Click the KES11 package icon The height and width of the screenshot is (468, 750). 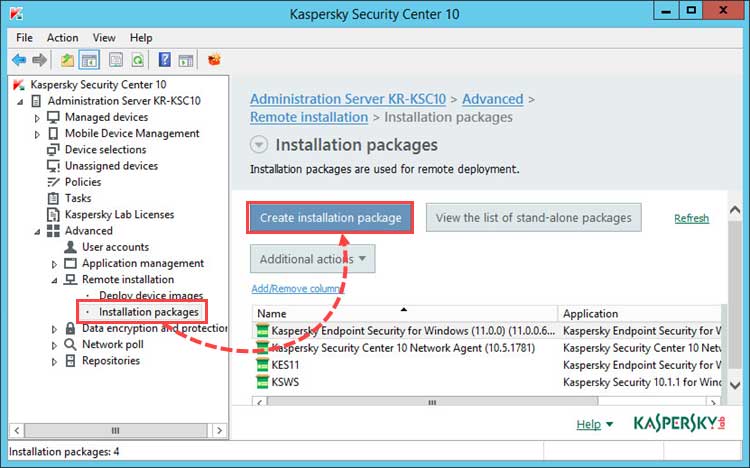tap(262, 365)
